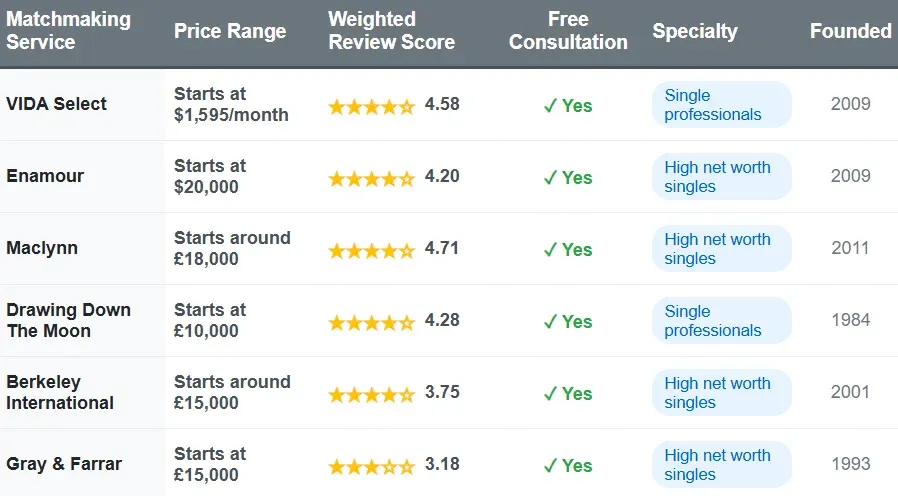Click the Single professionals tag for Drawing Down The Moon
The width and height of the screenshot is (898, 496).
point(721,321)
